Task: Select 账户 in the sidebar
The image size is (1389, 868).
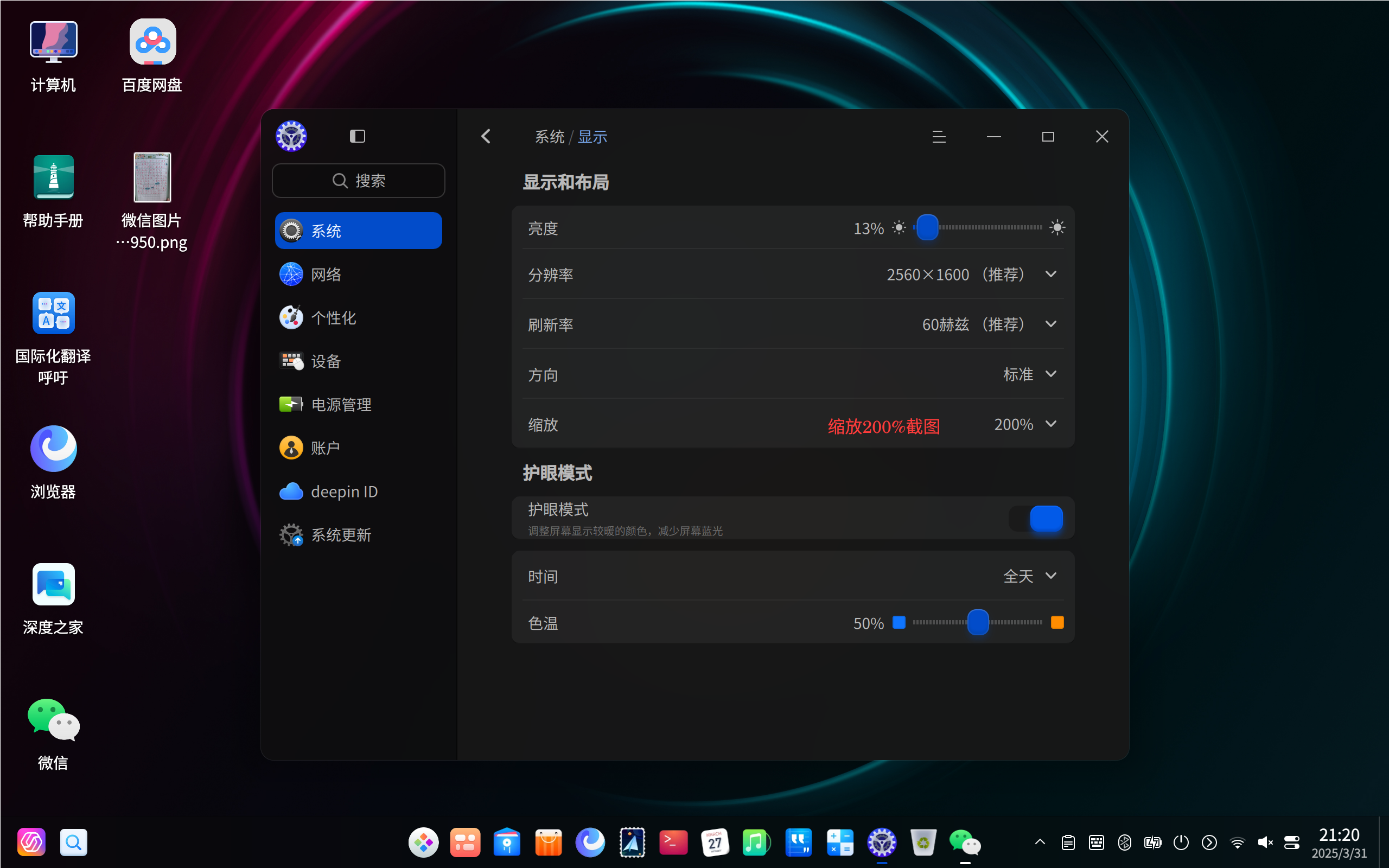Action: tap(358, 448)
